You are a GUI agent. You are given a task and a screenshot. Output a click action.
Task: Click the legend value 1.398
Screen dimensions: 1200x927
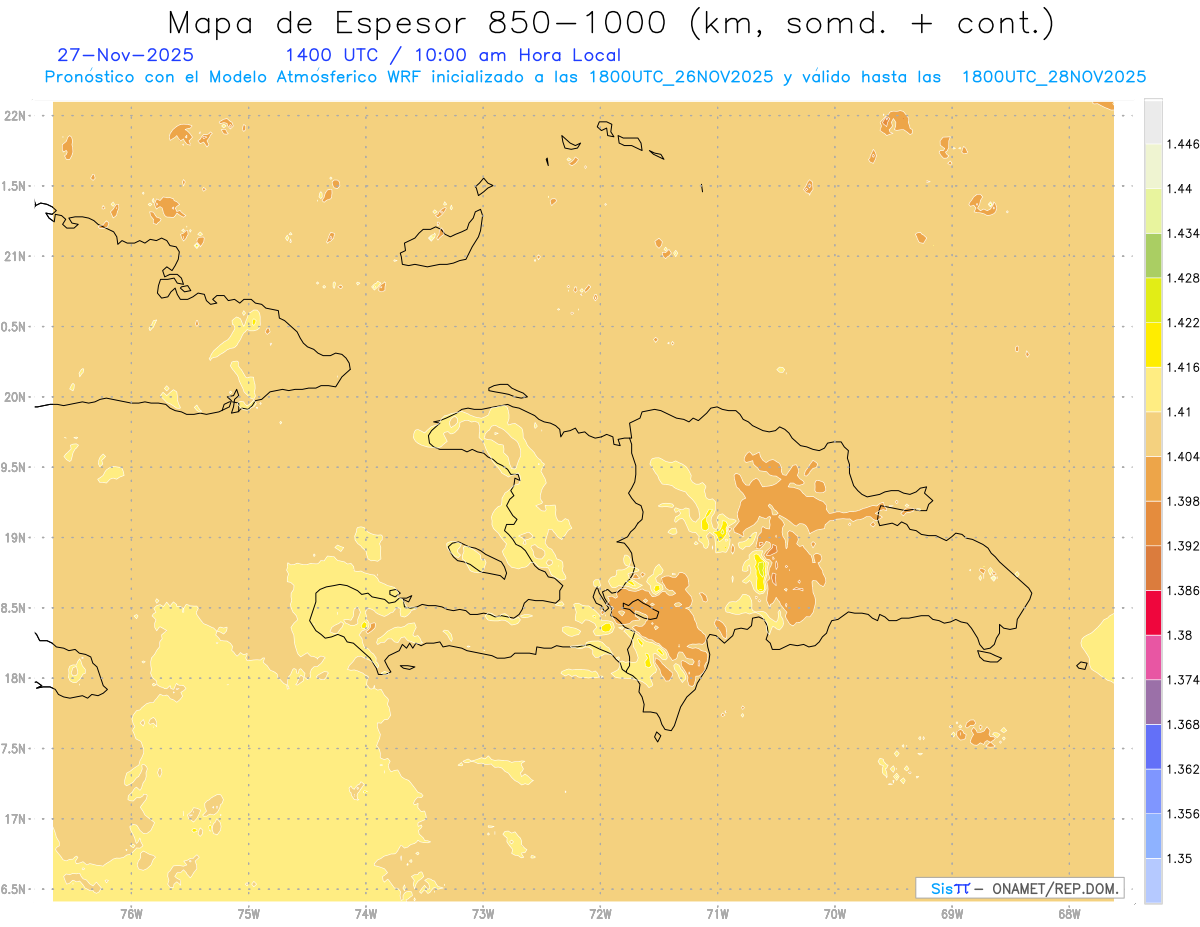(x=1182, y=501)
